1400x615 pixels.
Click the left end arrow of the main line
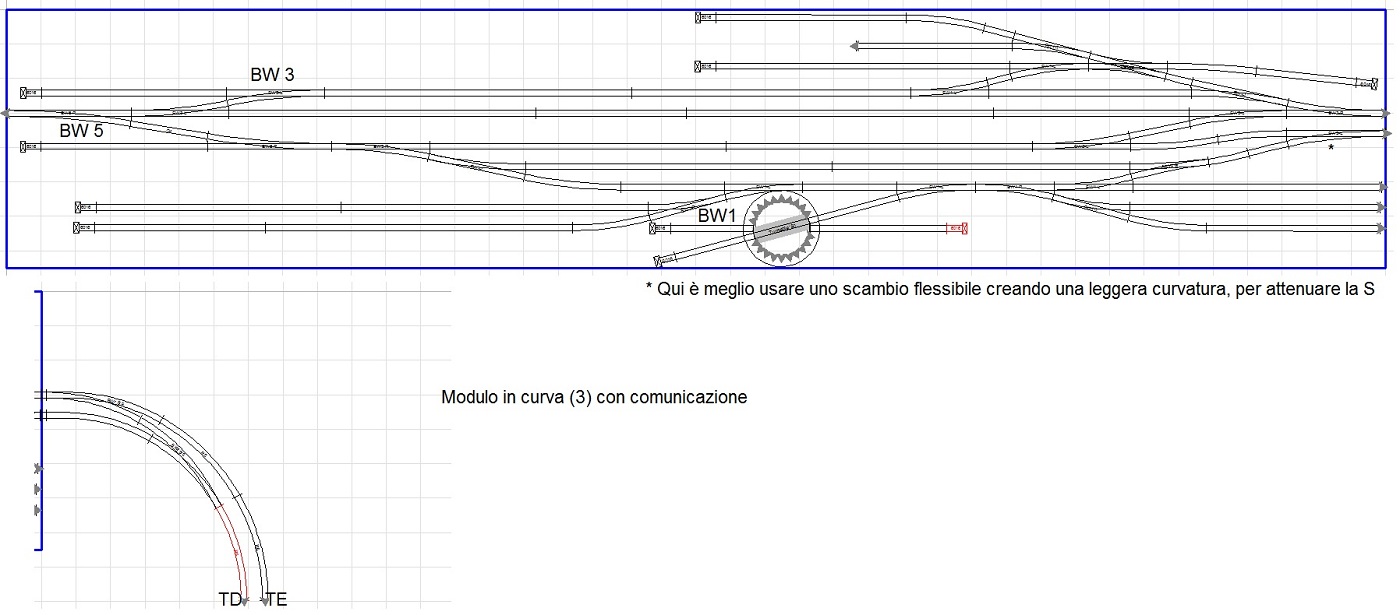coord(7,114)
